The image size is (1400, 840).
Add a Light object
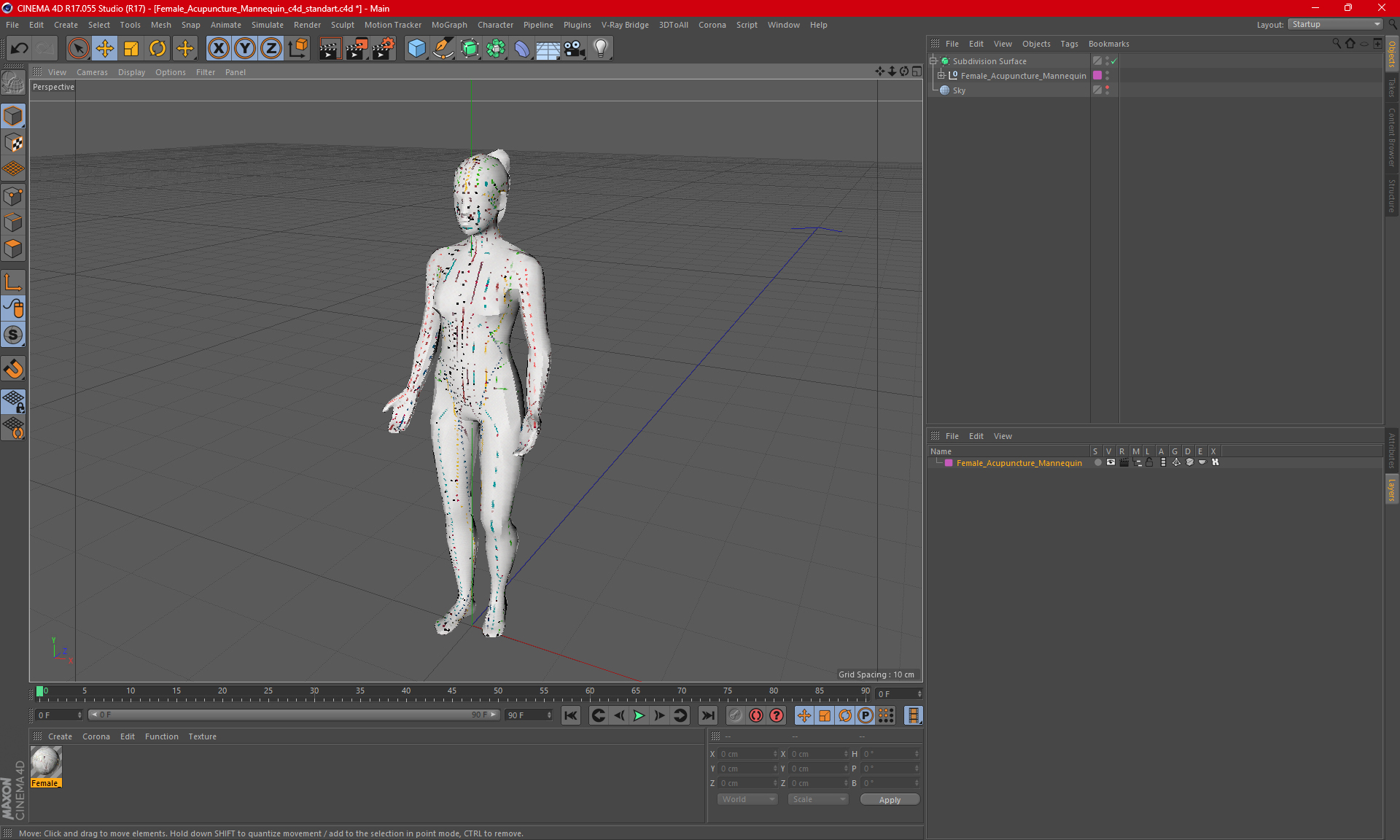click(601, 49)
